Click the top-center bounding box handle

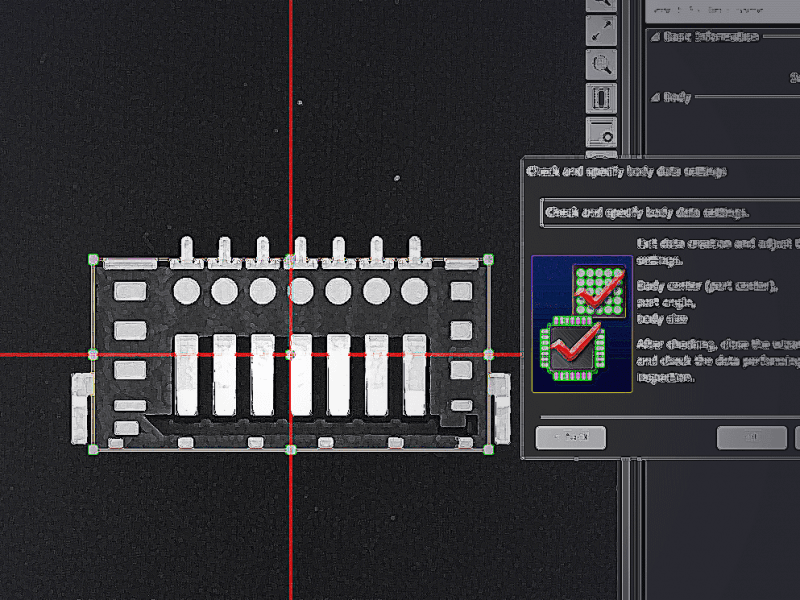290,260
